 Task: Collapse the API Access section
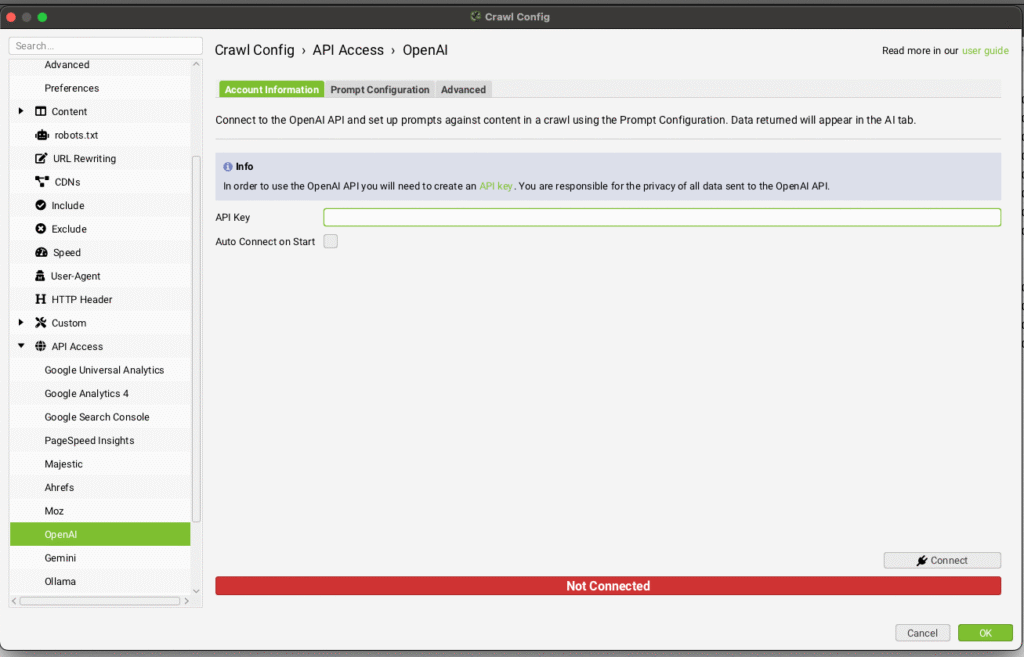(x=21, y=346)
